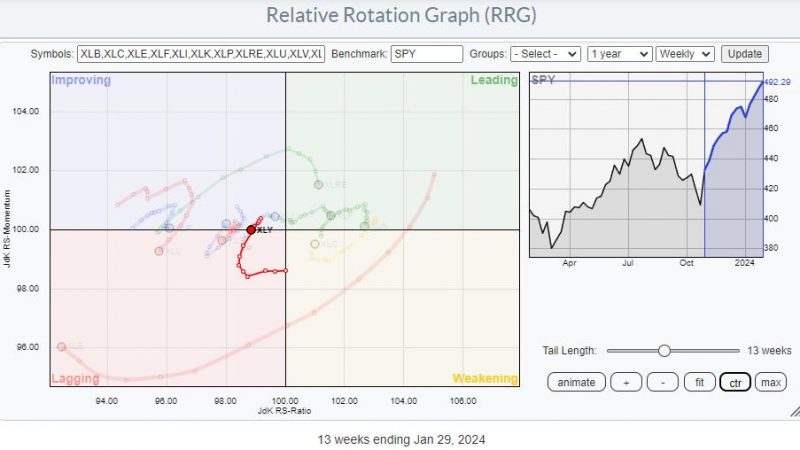The width and height of the screenshot is (800, 450).
Task: Click the max button
Action: [771, 382]
